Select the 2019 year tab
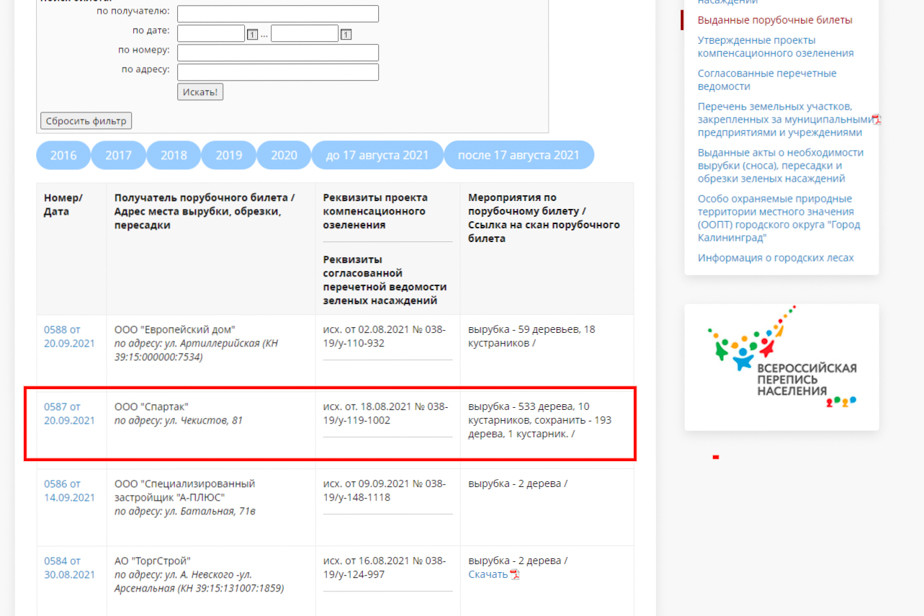This screenshot has height=616, width=924. coord(229,155)
